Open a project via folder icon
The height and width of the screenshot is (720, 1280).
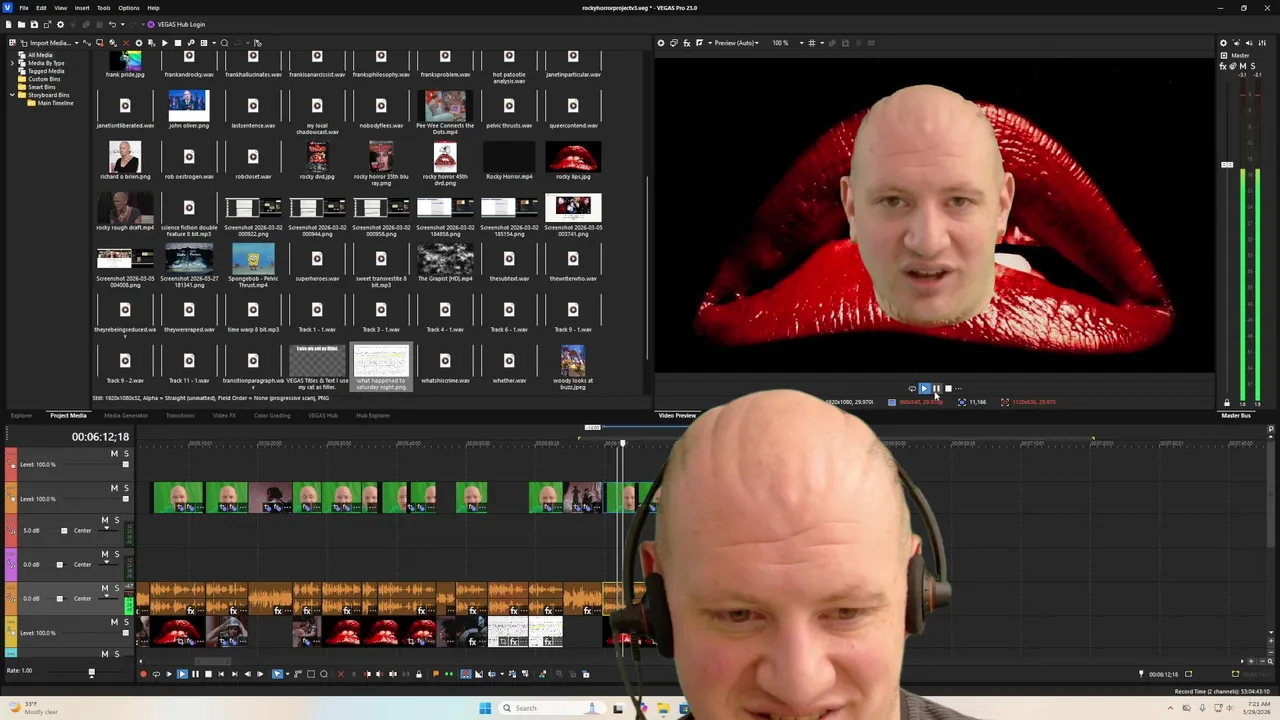(x=21, y=24)
